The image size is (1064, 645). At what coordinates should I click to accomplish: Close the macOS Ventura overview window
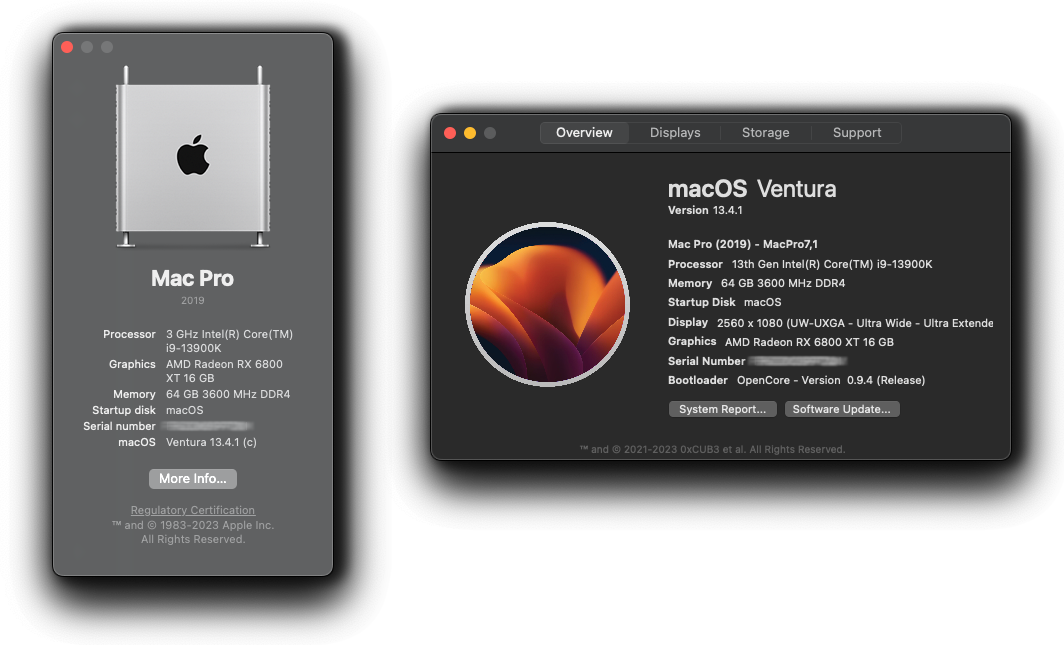(x=450, y=133)
